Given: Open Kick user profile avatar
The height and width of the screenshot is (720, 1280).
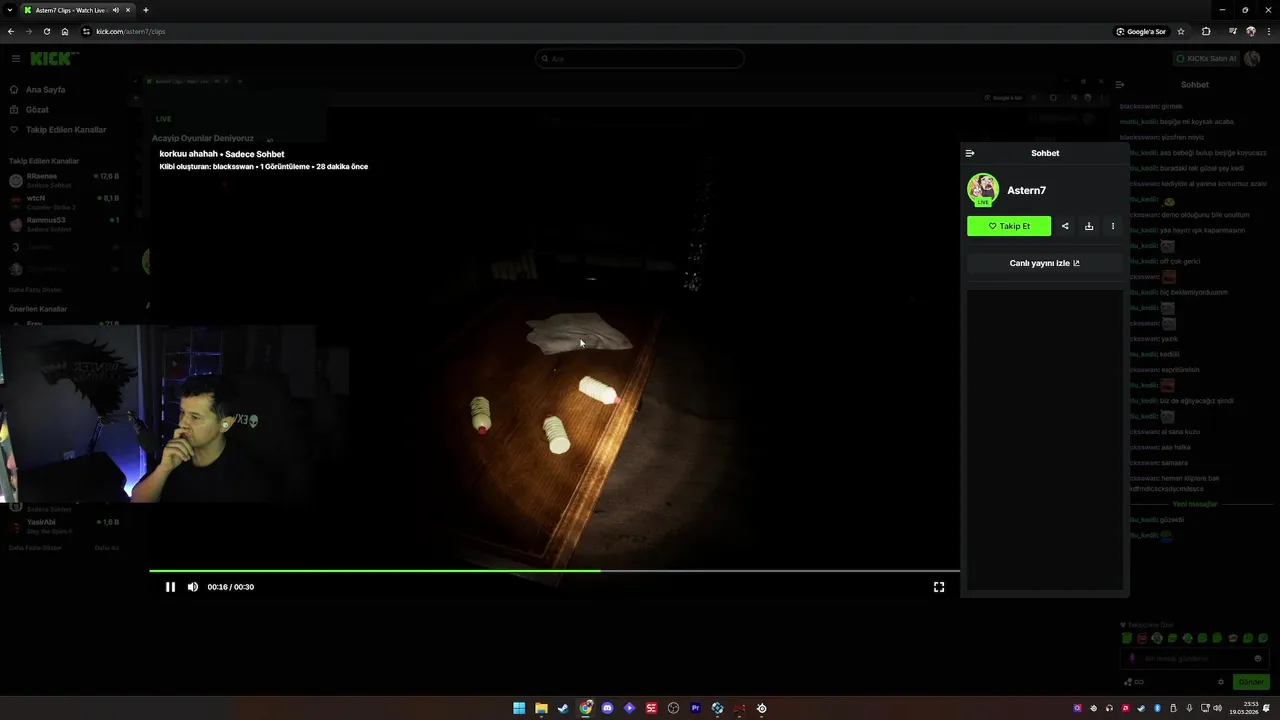Looking at the screenshot, I should point(1252,59).
